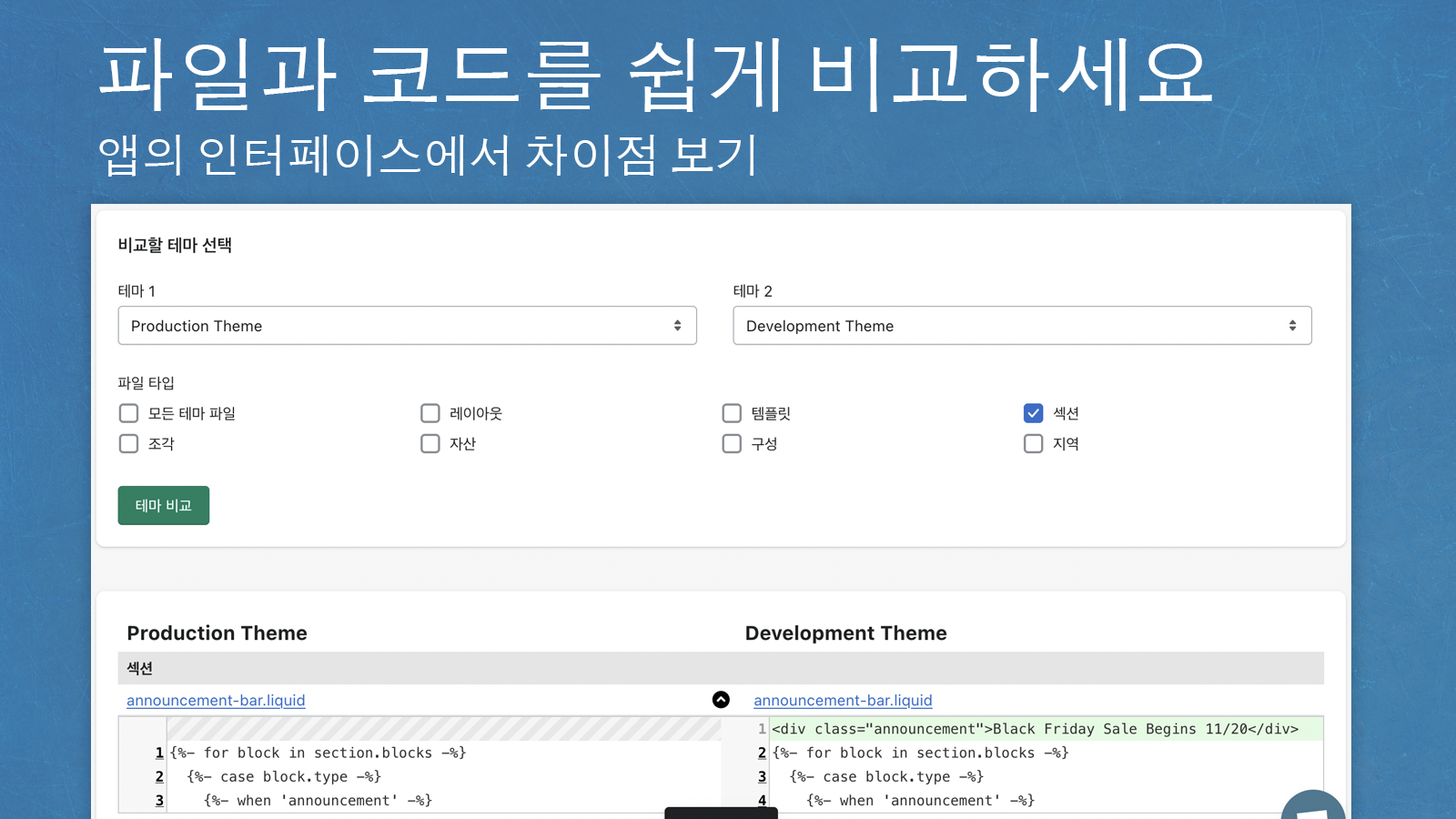Viewport: 1456px width, 819px height.
Task: Click the 파일 타입 label
Action: pyautogui.click(x=146, y=383)
